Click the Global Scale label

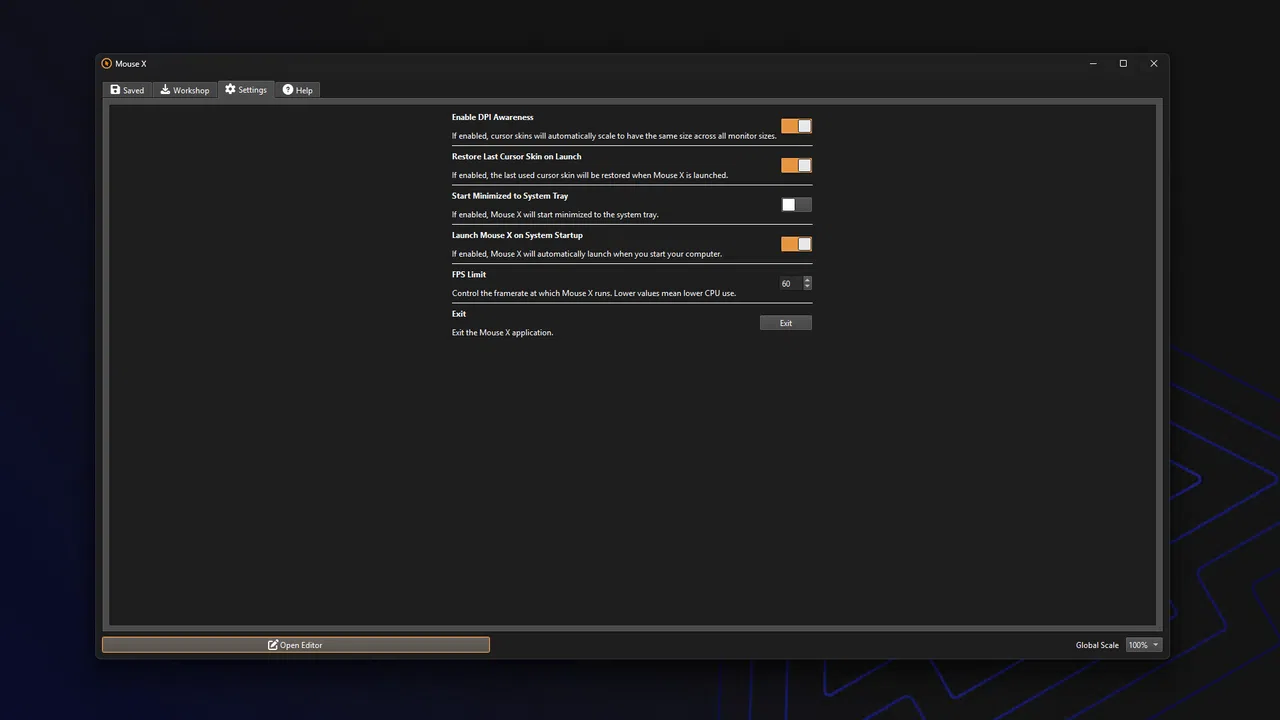click(x=1097, y=645)
